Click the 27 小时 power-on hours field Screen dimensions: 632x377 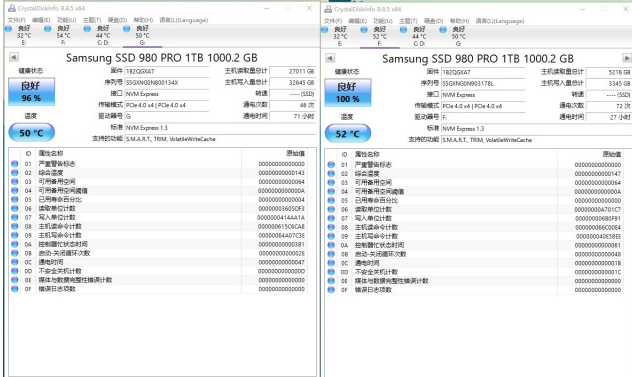click(609, 117)
